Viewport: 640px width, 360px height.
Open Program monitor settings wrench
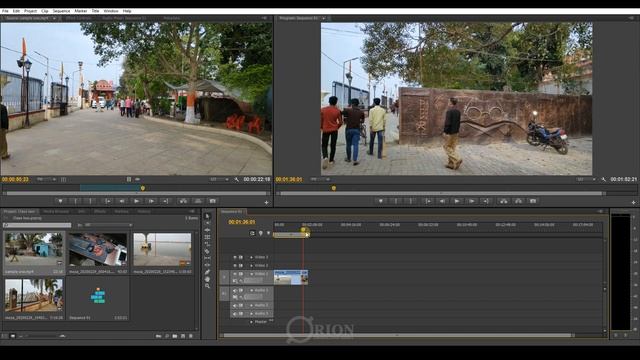(x=603, y=180)
